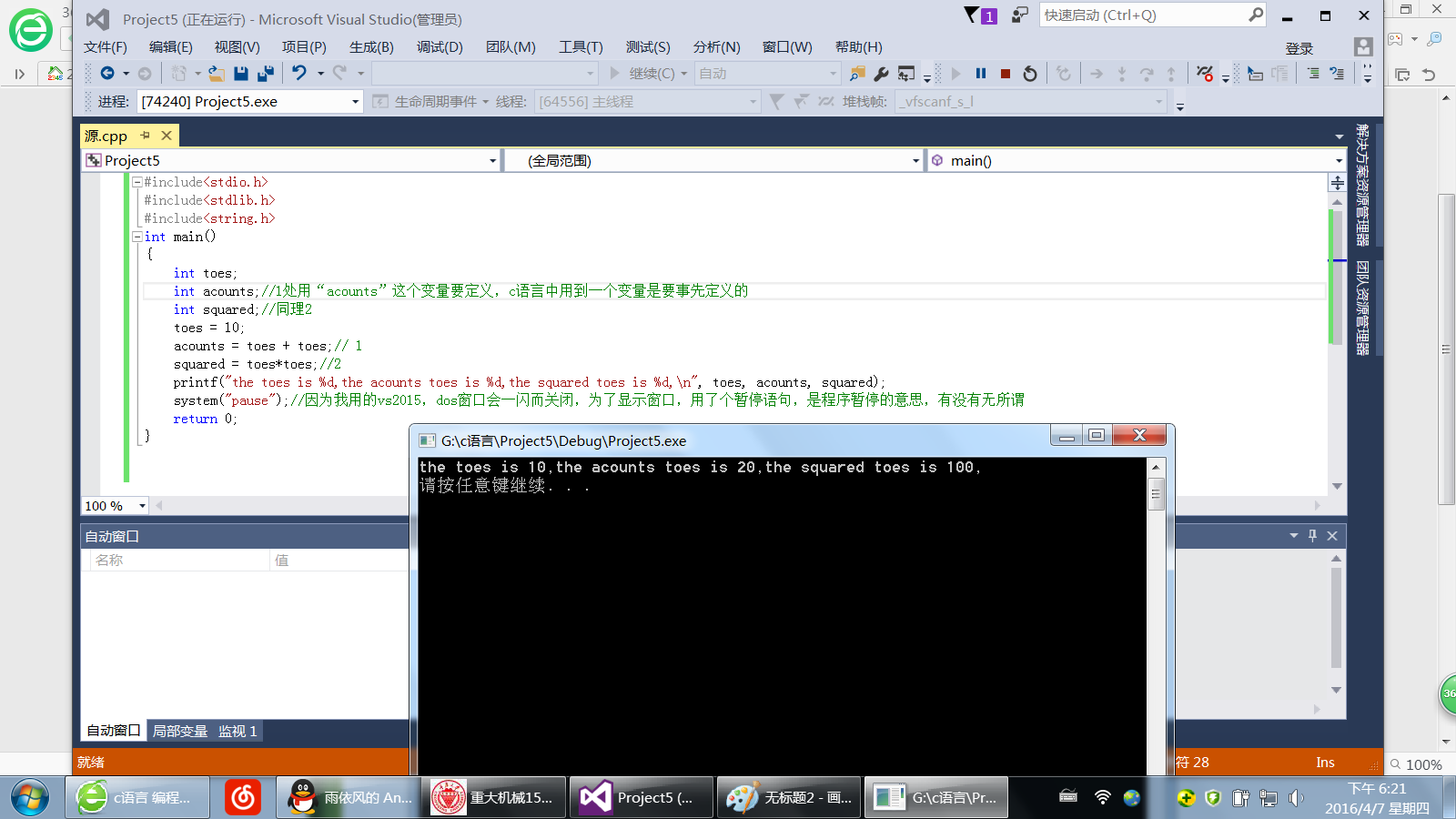Click the Find in Files icon
Image resolution: width=1456 pixels, height=819 pixels.
coord(857,74)
